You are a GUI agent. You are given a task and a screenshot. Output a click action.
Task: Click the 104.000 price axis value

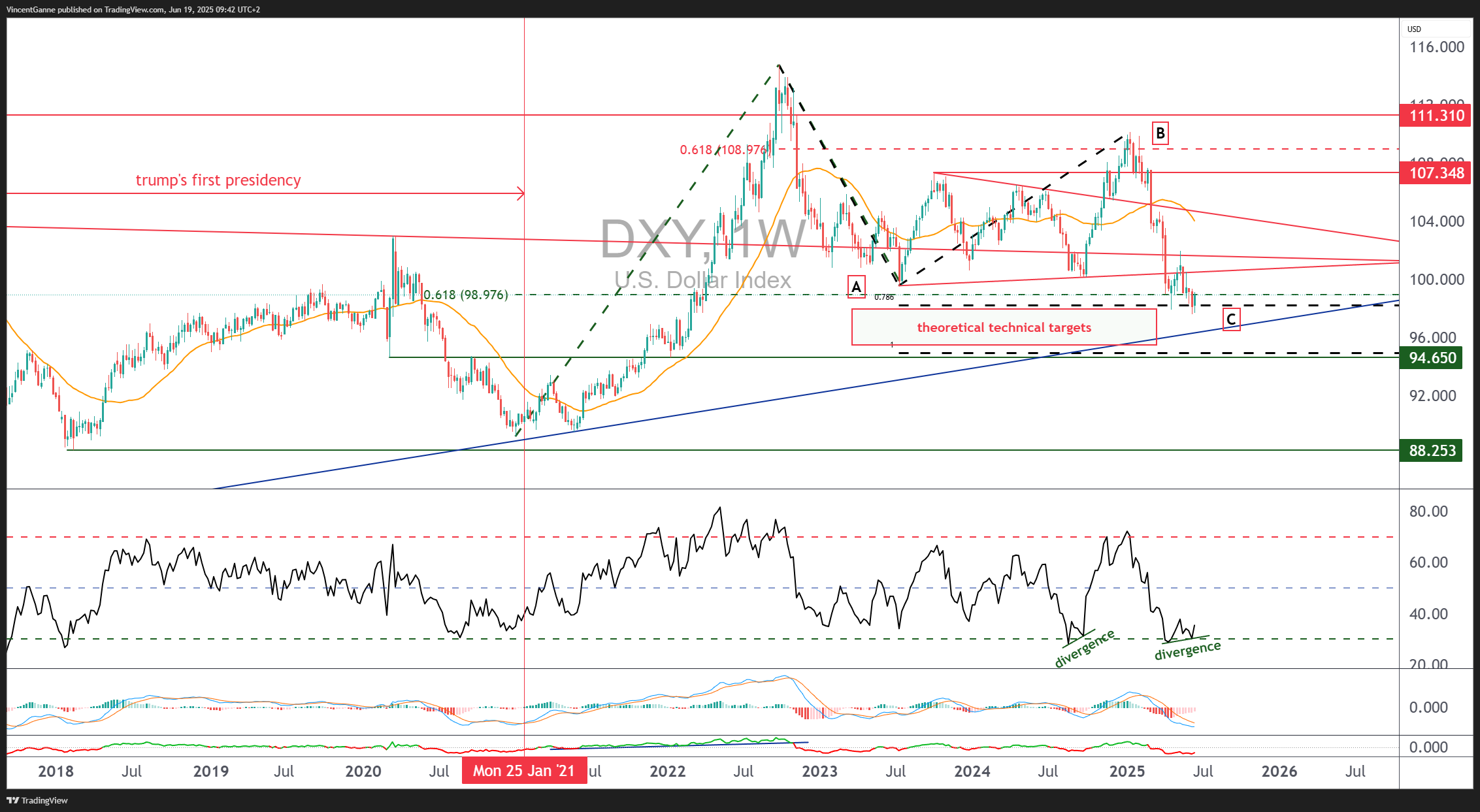coord(1436,221)
